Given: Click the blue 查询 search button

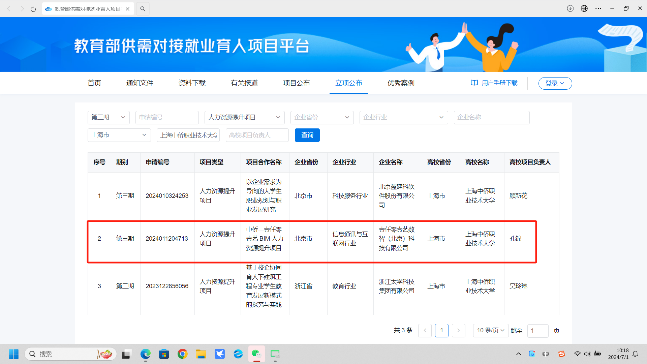Looking at the screenshot, I should tap(307, 135).
